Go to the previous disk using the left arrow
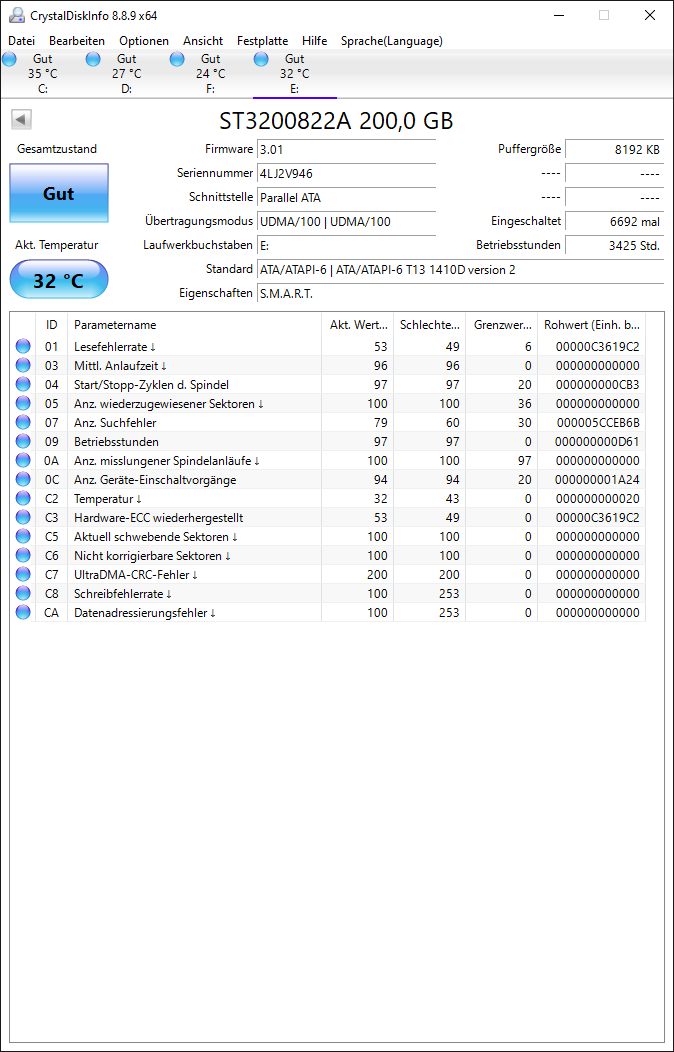The image size is (674, 1052). click(21, 120)
